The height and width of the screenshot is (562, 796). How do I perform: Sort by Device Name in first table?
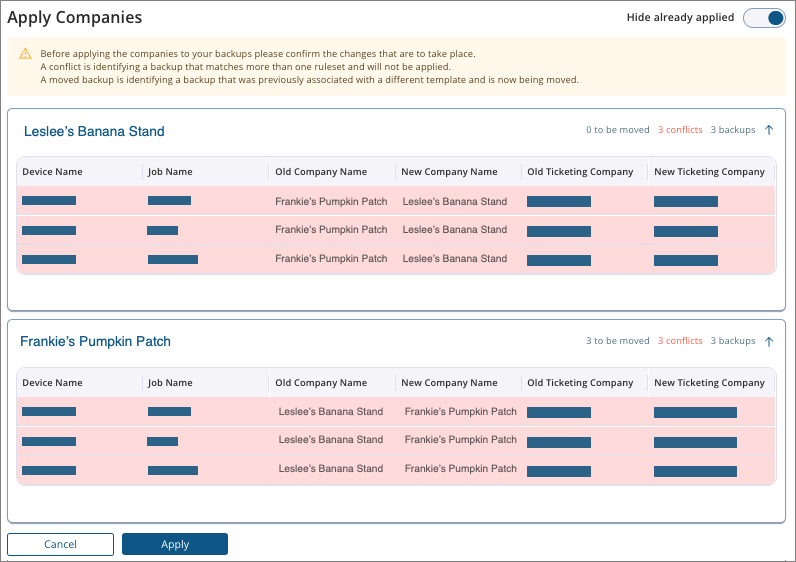coord(52,172)
